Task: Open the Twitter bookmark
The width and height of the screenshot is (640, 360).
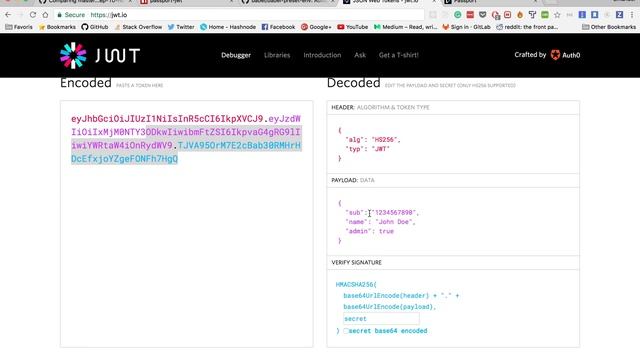Action: (x=181, y=27)
